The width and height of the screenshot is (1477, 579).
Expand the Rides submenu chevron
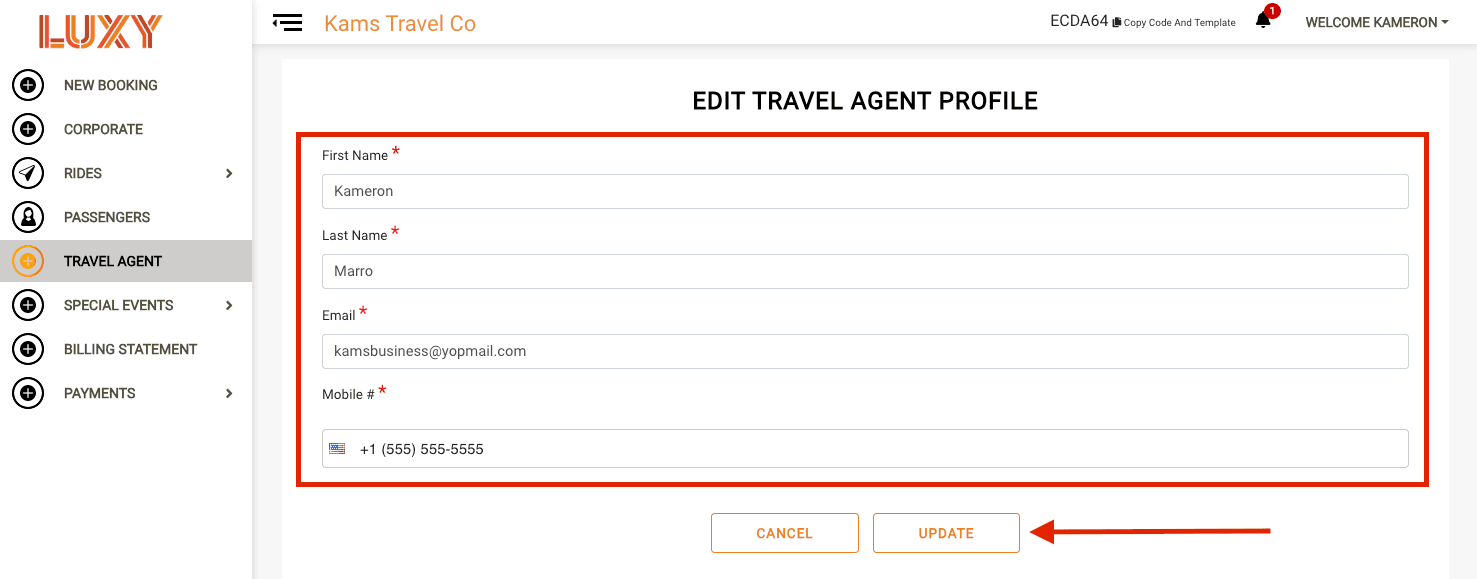tap(229, 173)
